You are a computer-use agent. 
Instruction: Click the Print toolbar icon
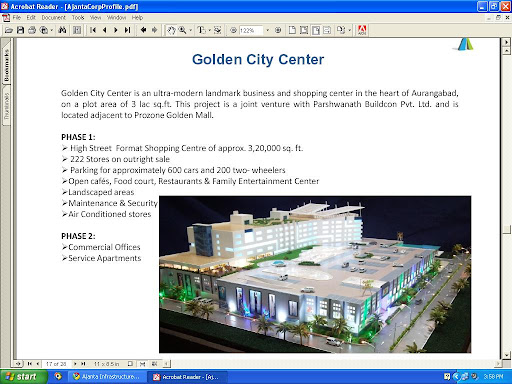coord(32,30)
